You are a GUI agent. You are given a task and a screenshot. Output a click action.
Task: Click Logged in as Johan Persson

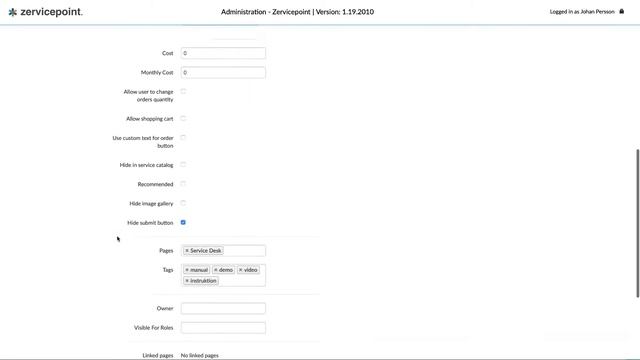coord(582,12)
